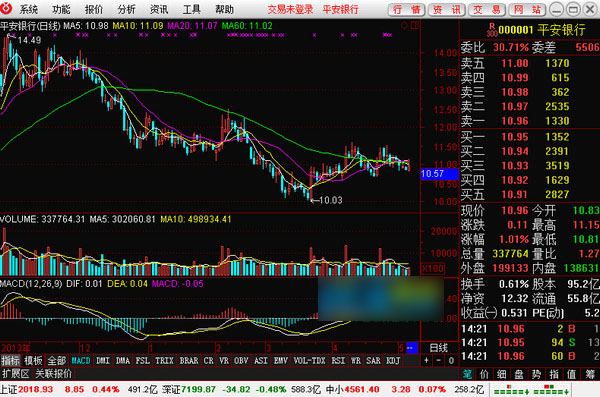600x397 pixels.
Task: Click the blue marker at timeline end
Action: (x=412, y=348)
